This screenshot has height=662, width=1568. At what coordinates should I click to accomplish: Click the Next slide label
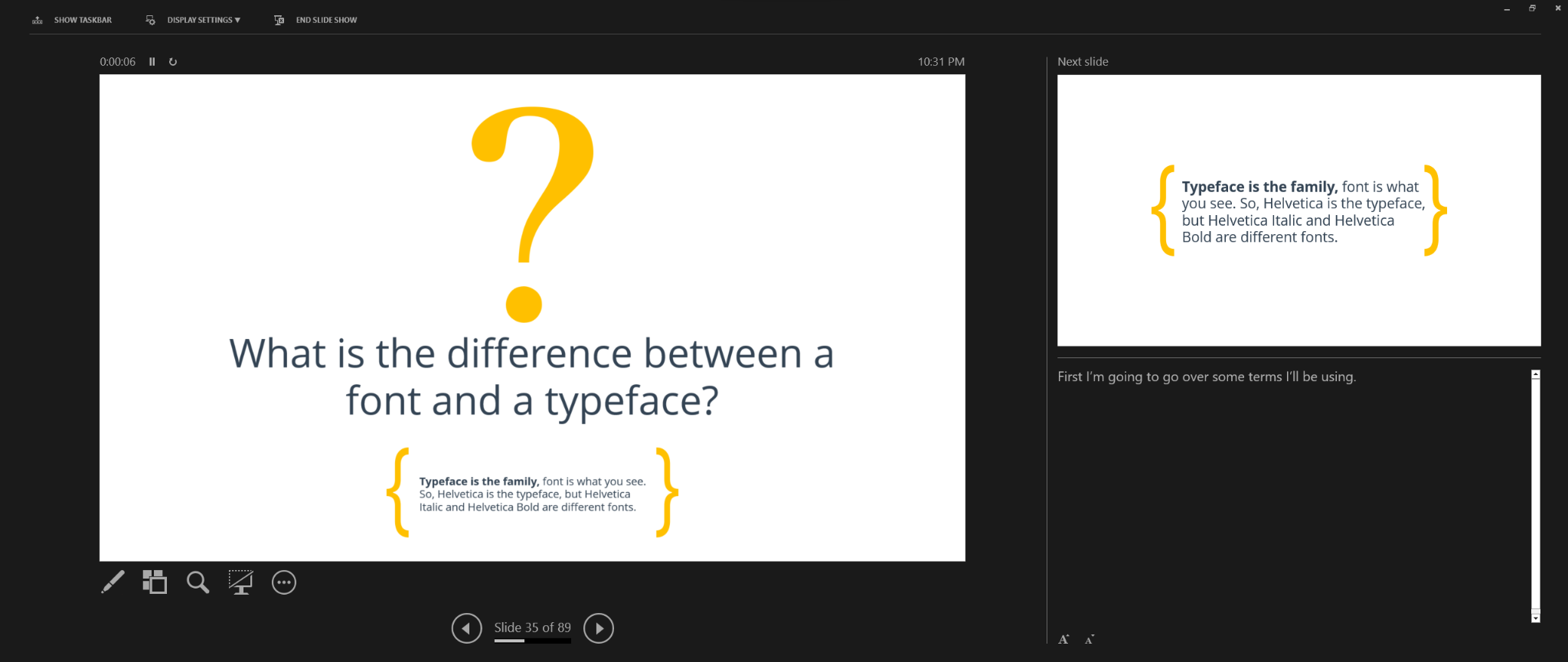[1083, 62]
